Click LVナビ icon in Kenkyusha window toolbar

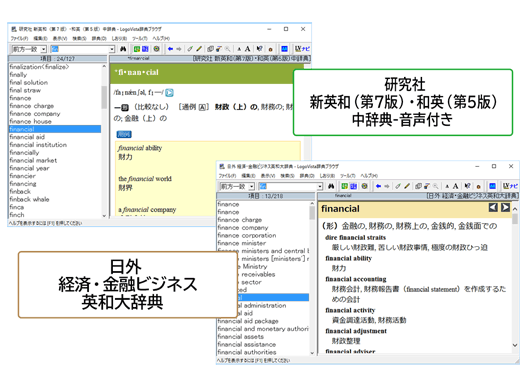click(302, 49)
